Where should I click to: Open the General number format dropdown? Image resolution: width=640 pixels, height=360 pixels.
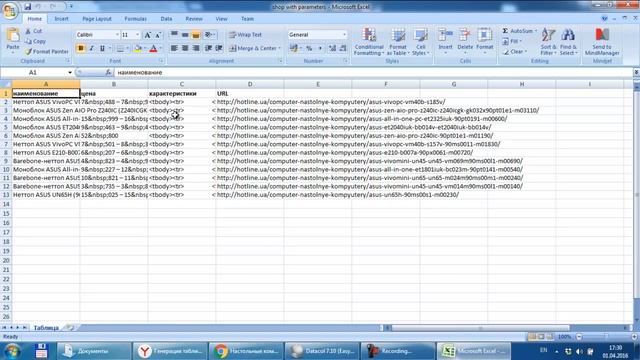pyautogui.click(x=344, y=35)
